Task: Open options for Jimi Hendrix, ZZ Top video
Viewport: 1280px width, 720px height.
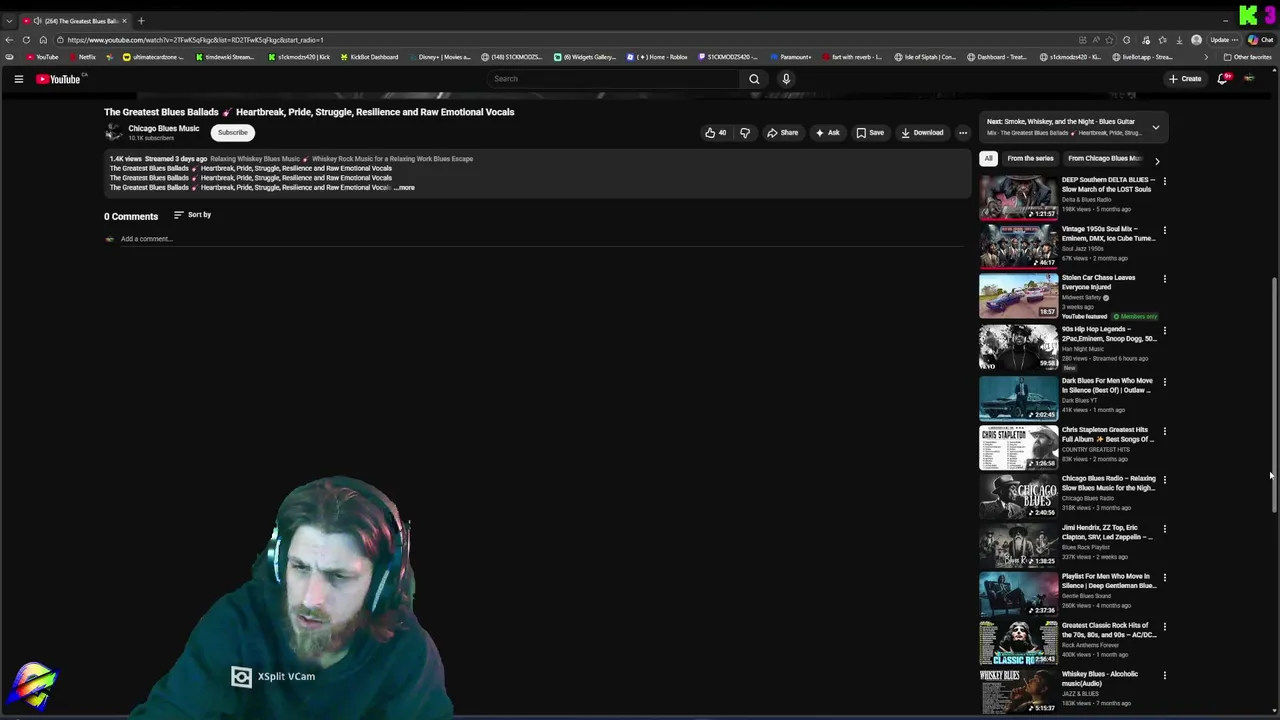Action: pyautogui.click(x=1165, y=529)
